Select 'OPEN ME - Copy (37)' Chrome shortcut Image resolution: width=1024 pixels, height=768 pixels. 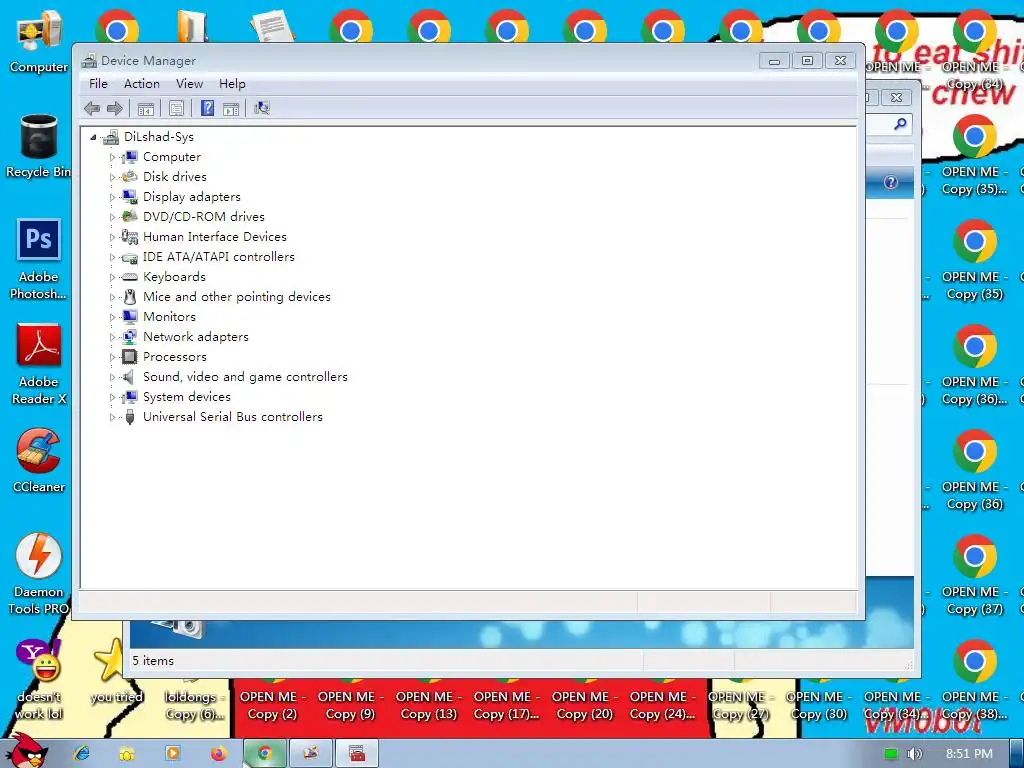(974, 575)
